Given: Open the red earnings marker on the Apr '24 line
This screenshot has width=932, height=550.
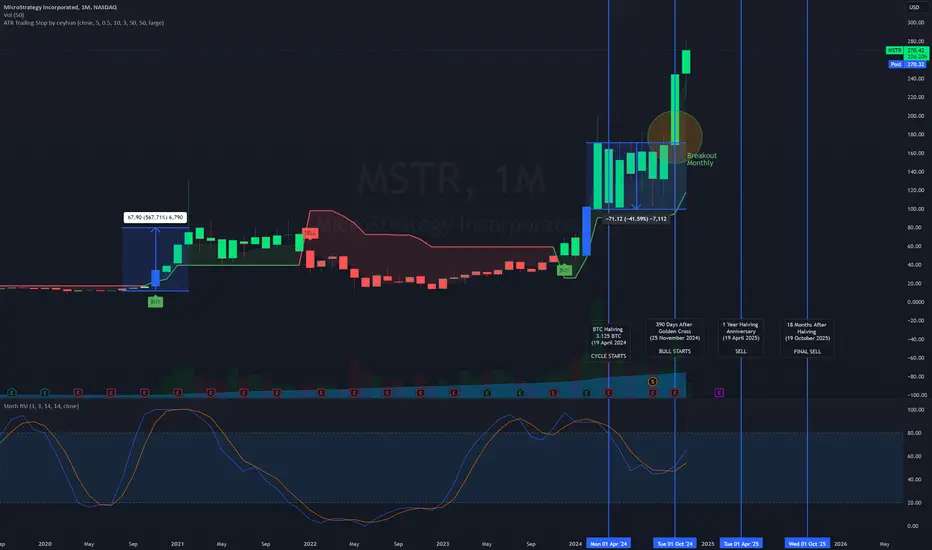Looking at the screenshot, I should [609, 392].
